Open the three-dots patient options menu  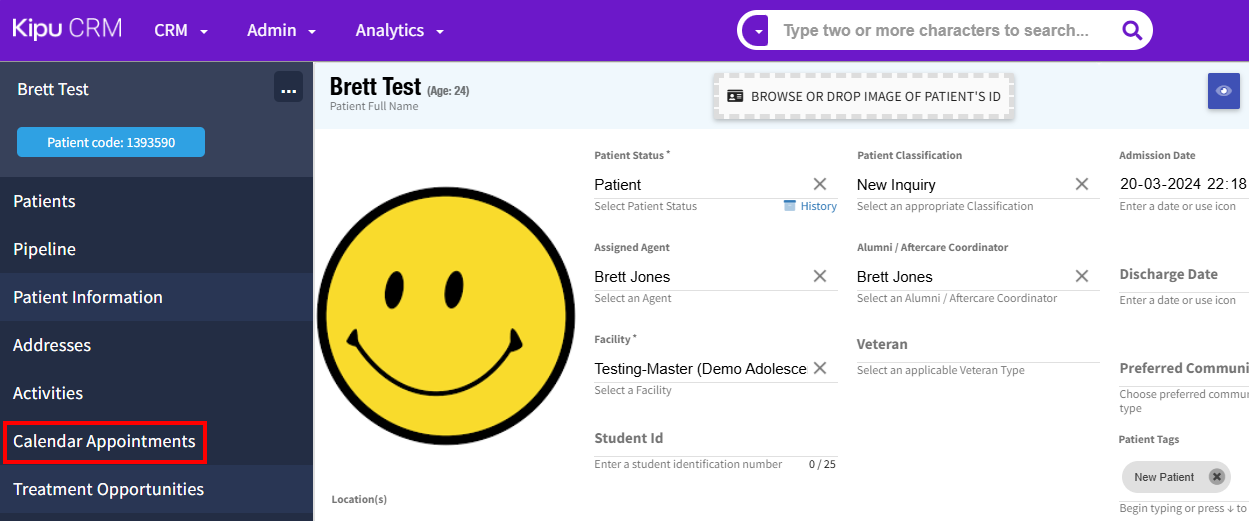288,89
